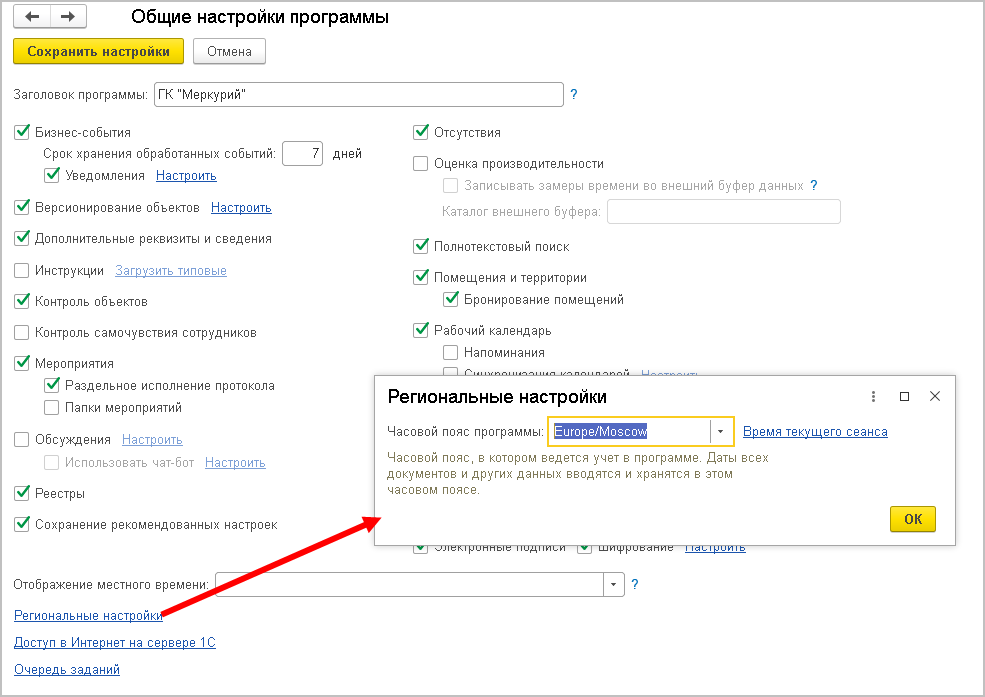Click Сохранить настройки button
This screenshot has width=985, height=697.
coord(98,51)
